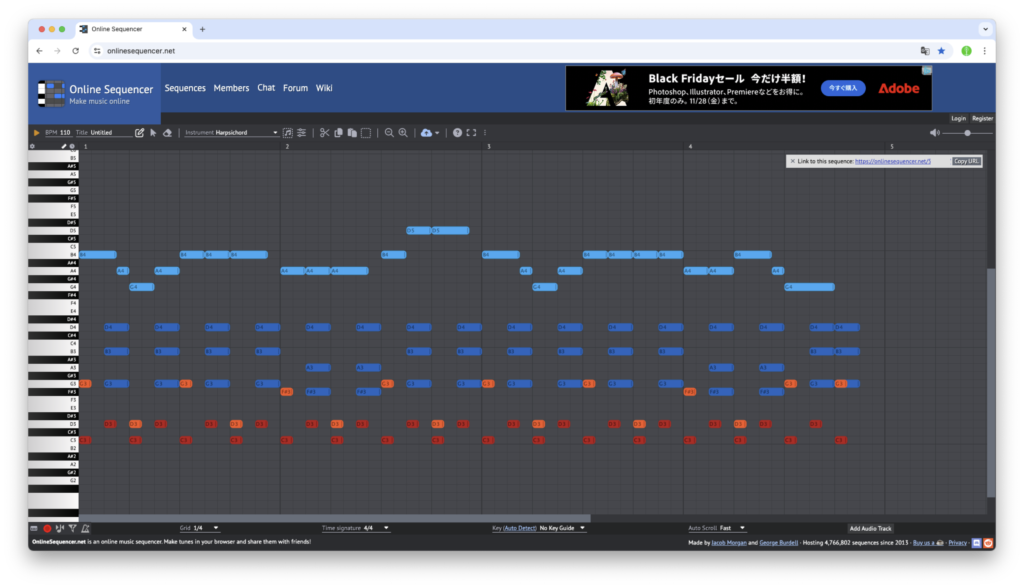Viewport: 1024px width, 588px height.
Task: Select the Eraser tool
Action: pos(167,132)
